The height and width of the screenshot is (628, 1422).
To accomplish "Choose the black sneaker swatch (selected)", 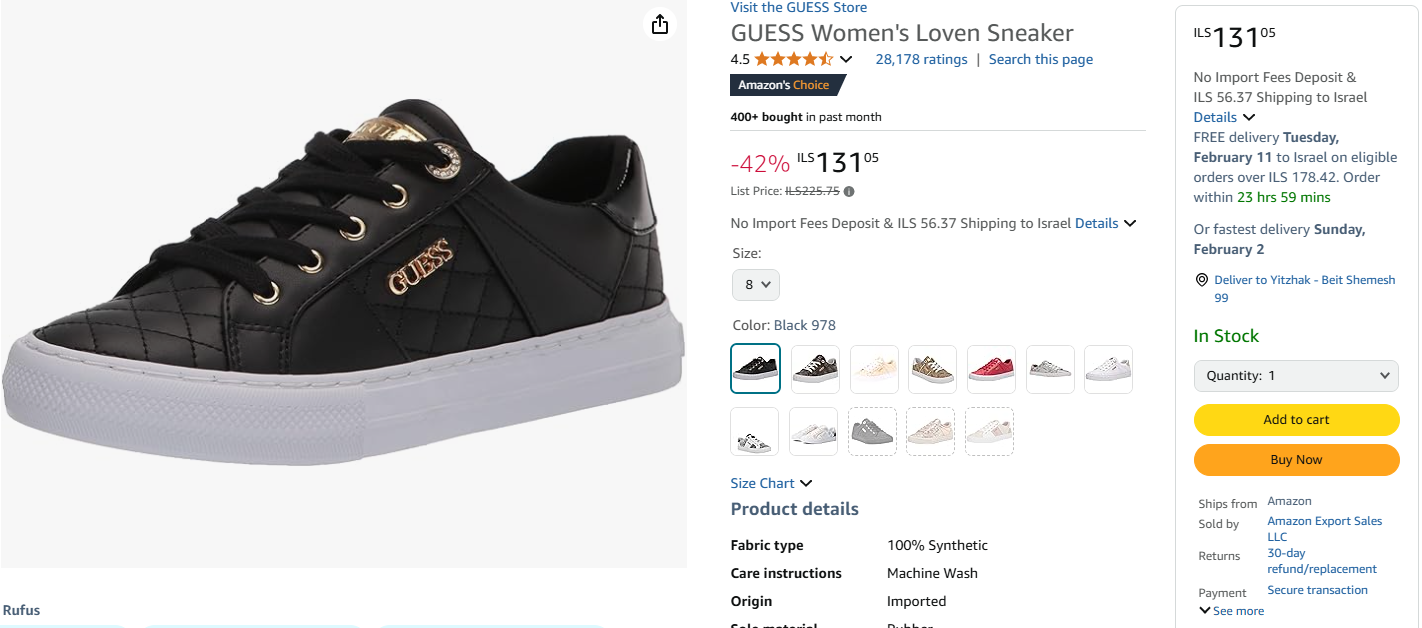I will (x=755, y=369).
